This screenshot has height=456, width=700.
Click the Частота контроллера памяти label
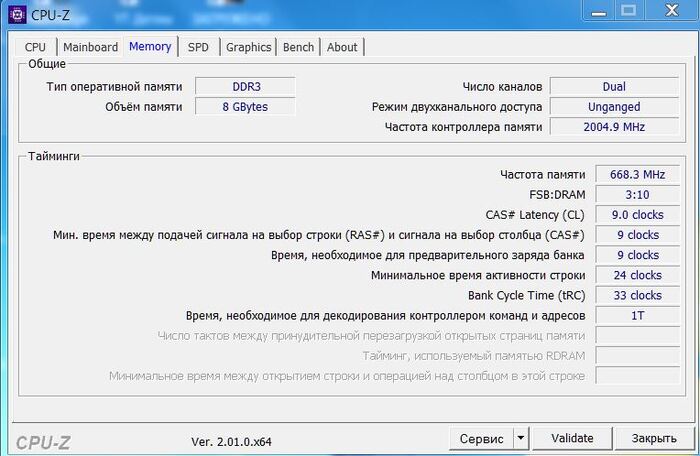[x=463, y=127]
